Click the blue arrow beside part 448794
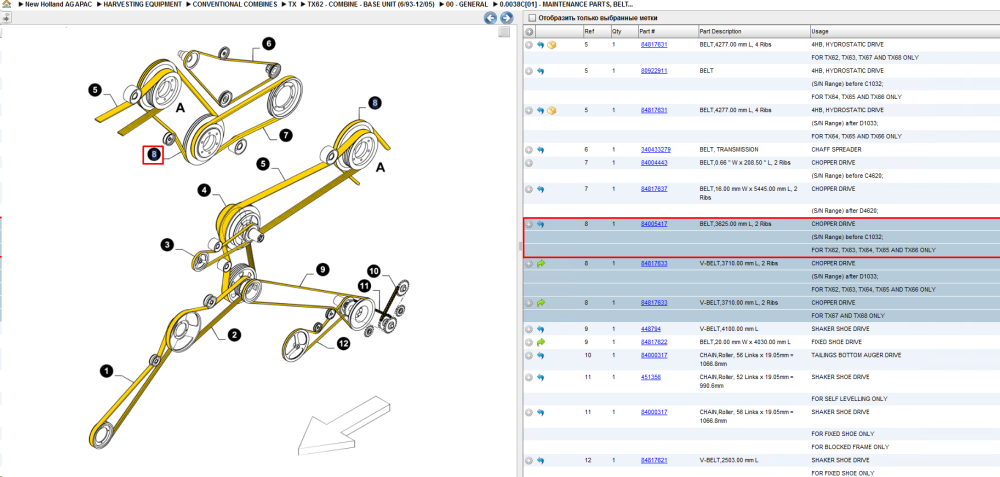 [x=540, y=329]
